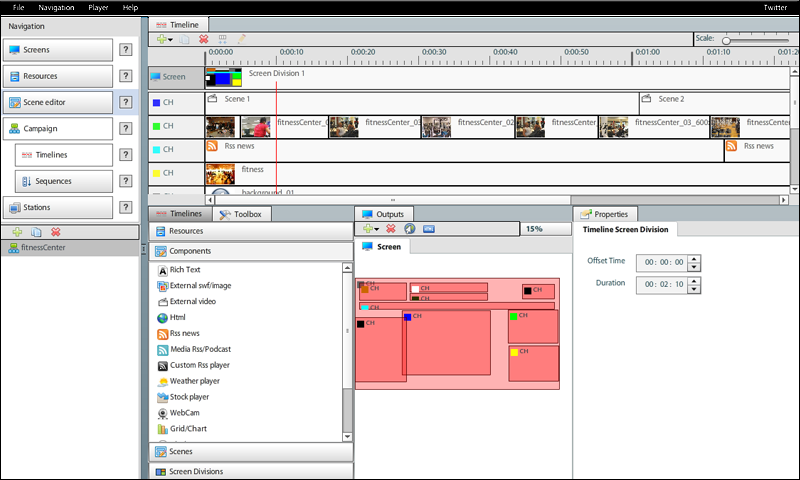Open the add dropdown in Timeline toolbar
Screen dimensions: 800x480
click(x=165, y=39)
